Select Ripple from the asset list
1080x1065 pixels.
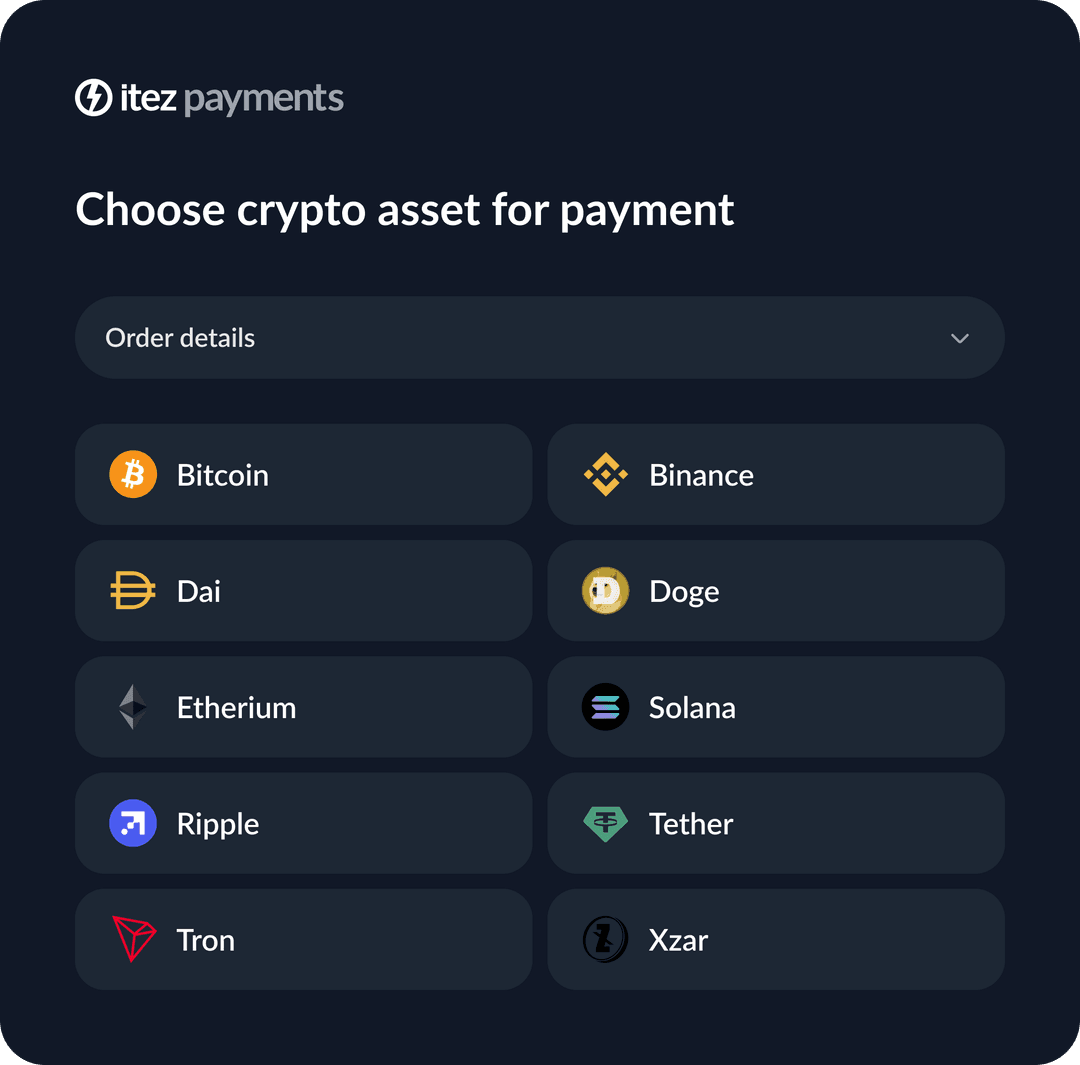(x=304, y=823)
